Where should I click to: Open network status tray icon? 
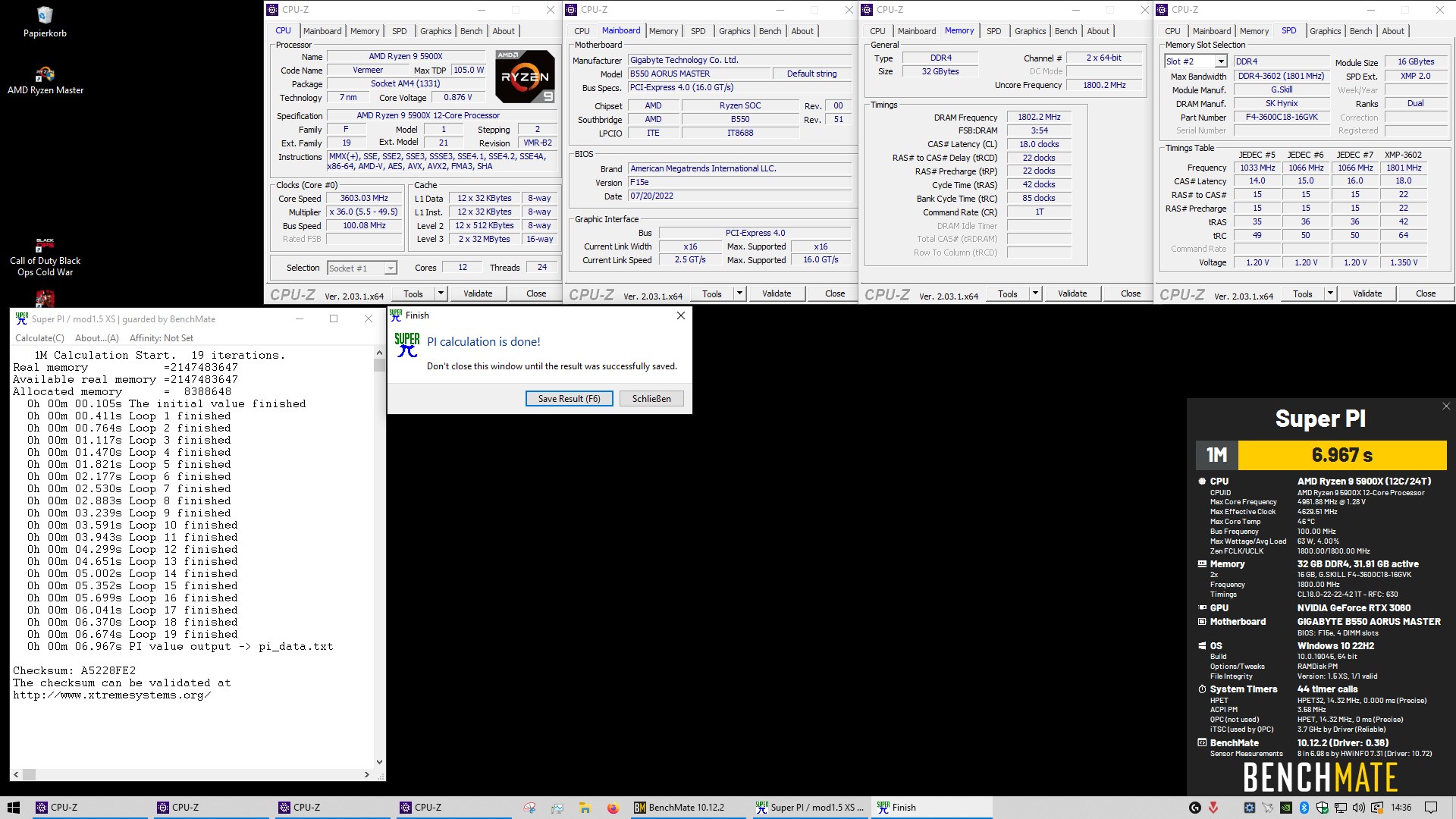(1341, 808)
